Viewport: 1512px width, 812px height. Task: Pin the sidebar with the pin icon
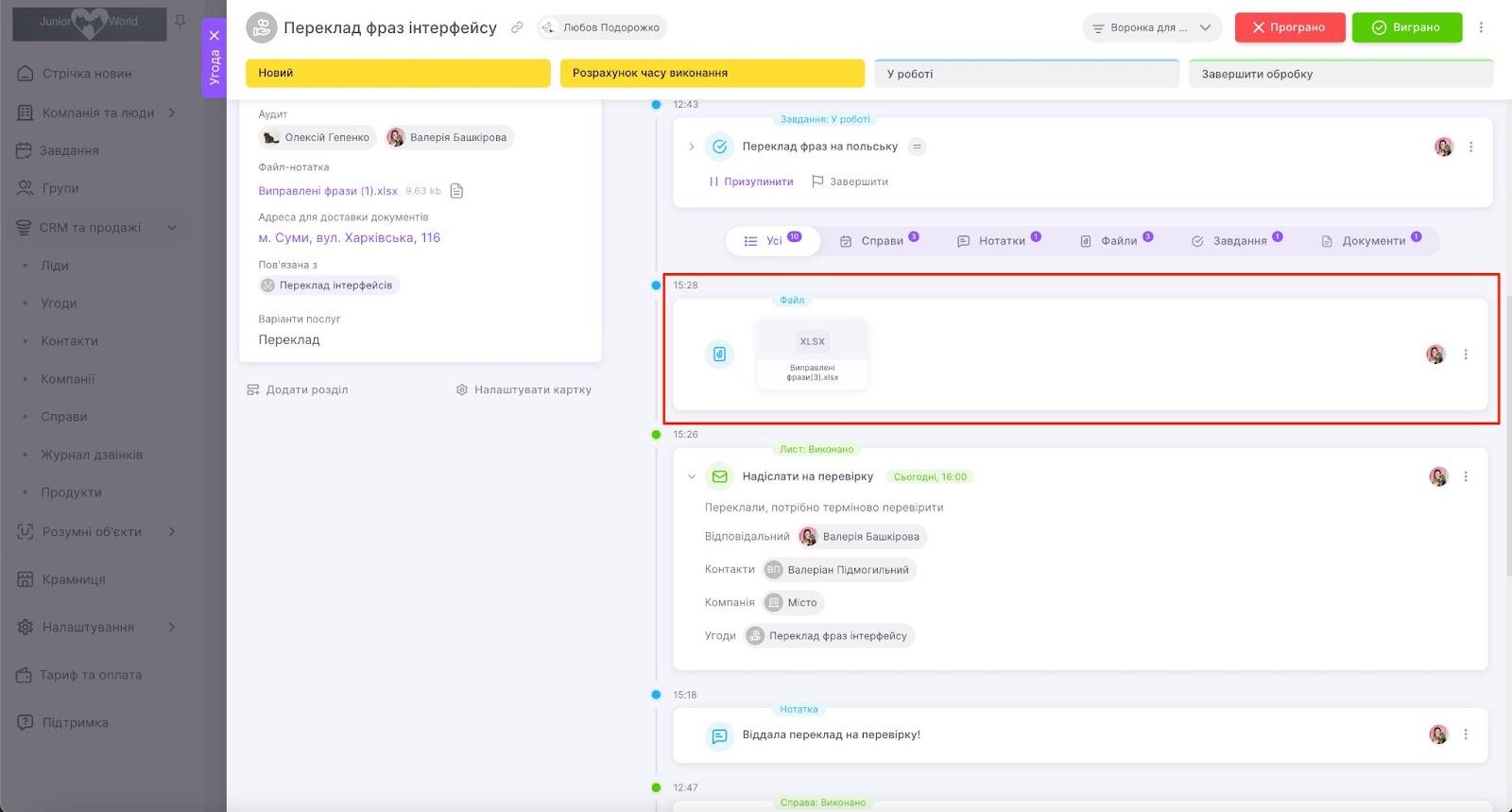[180, 21]
